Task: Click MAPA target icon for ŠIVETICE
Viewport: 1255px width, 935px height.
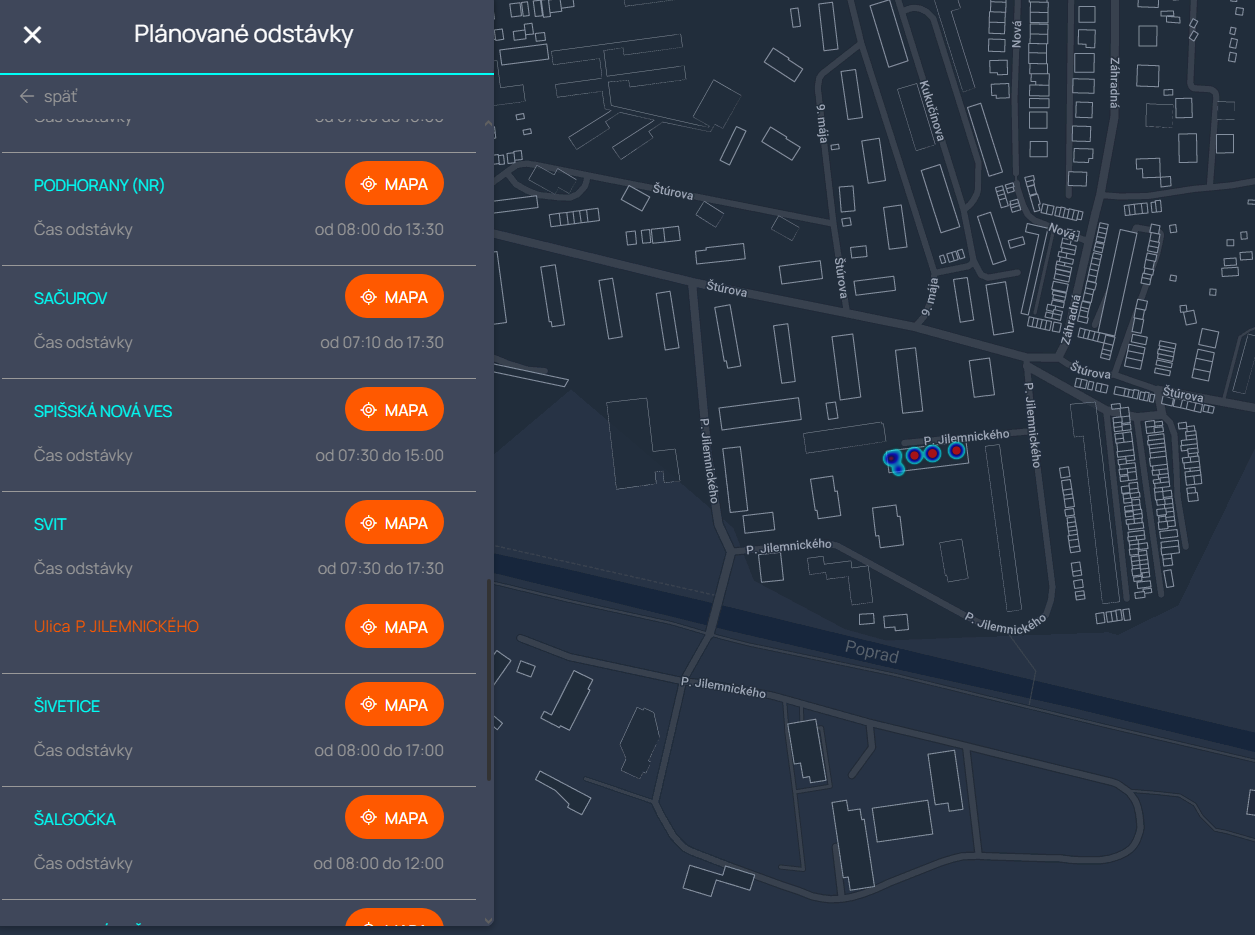Action: pyautogui.click(x=369, y=705)
